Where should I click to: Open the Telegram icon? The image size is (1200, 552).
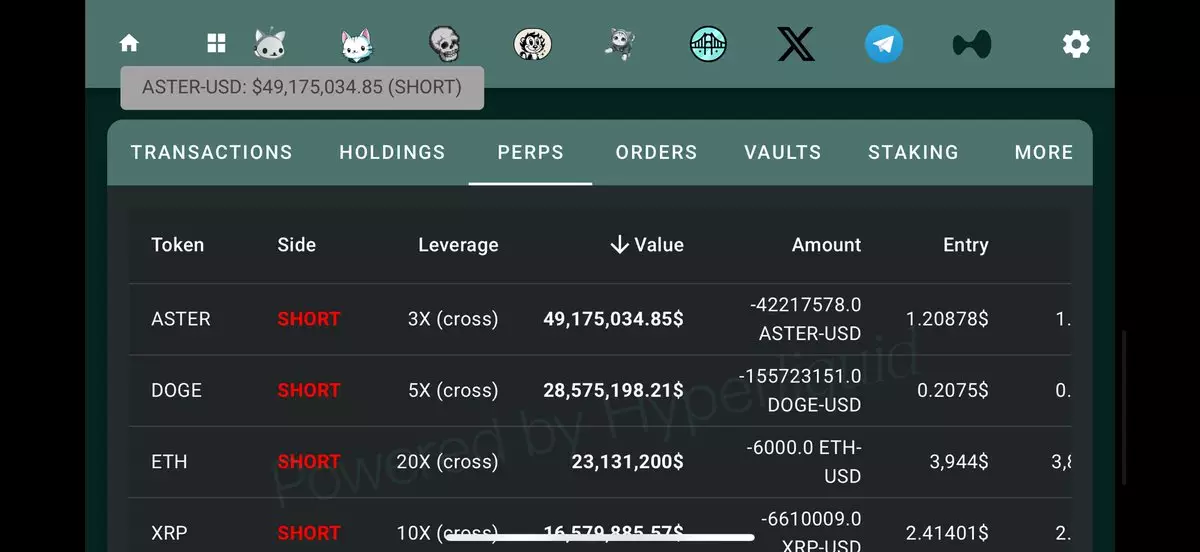tap(884, 44)
